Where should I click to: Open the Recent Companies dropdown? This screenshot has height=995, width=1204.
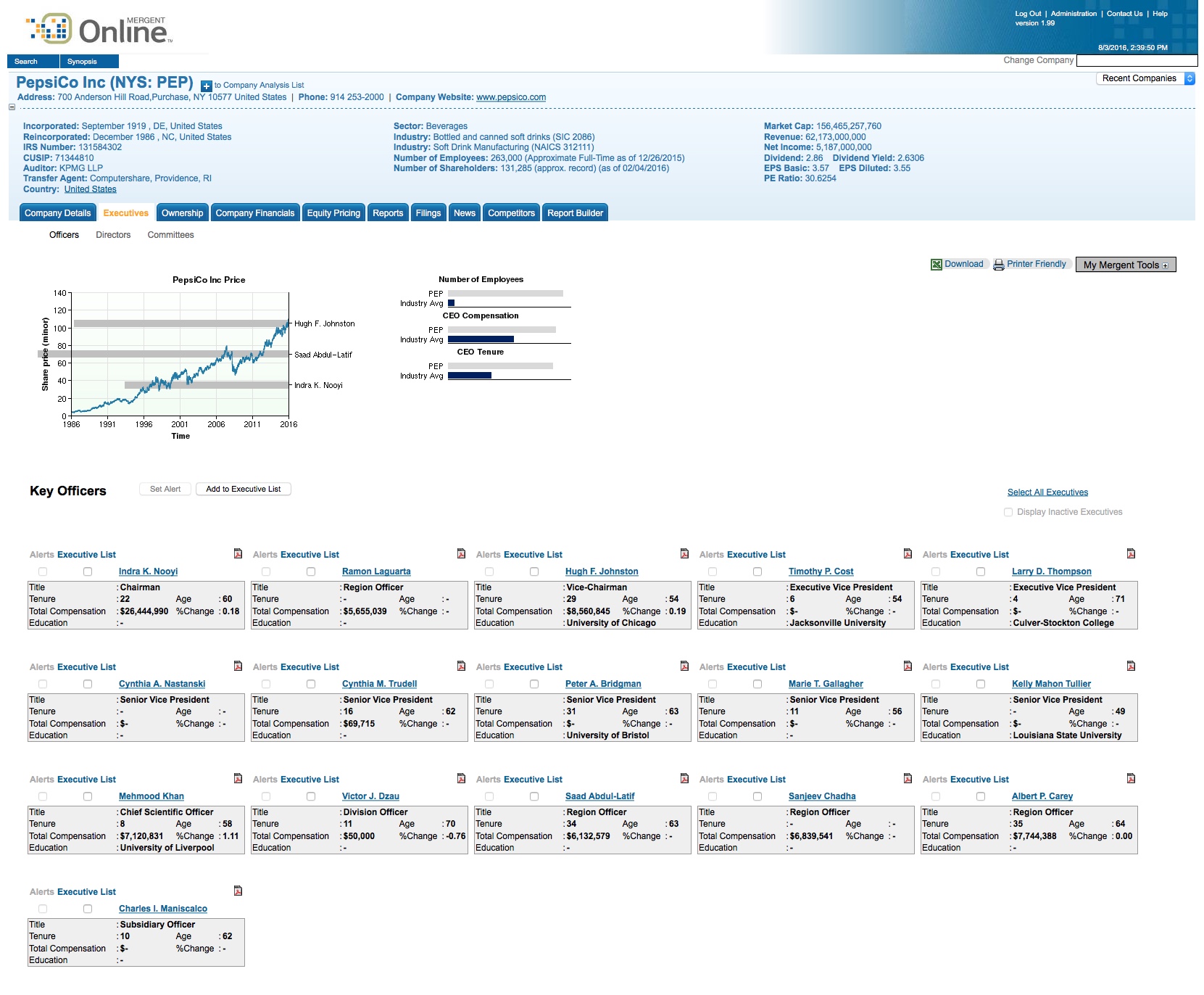tap(1145, 78)
